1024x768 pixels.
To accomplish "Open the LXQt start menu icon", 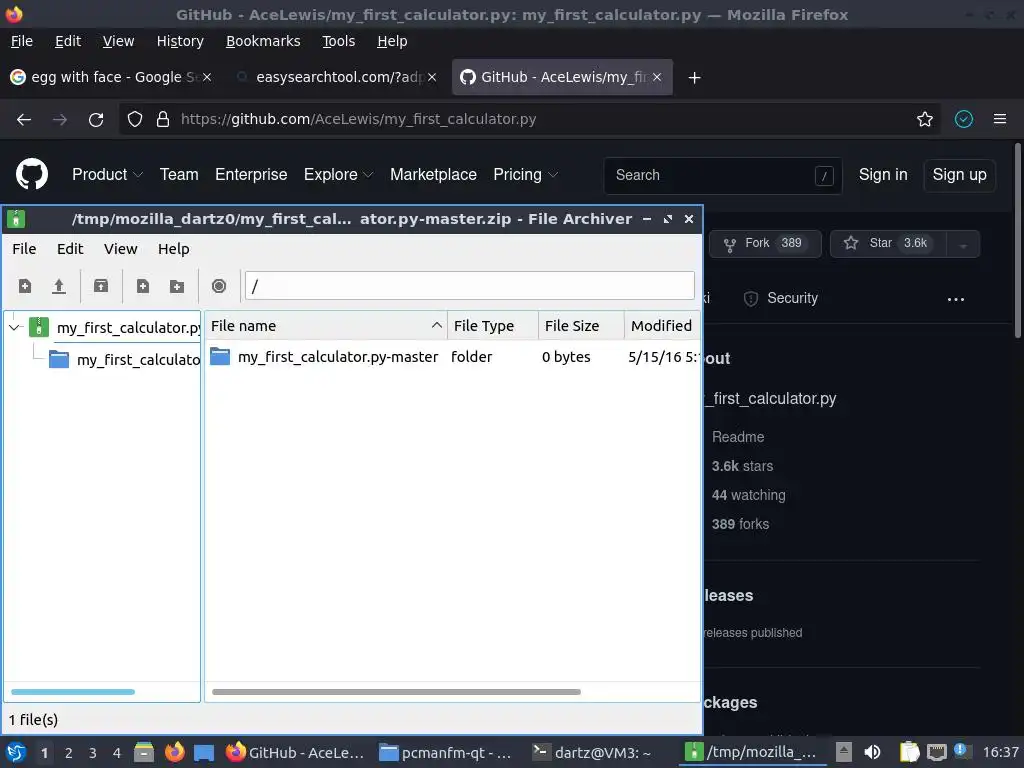I will coord(16,752).
